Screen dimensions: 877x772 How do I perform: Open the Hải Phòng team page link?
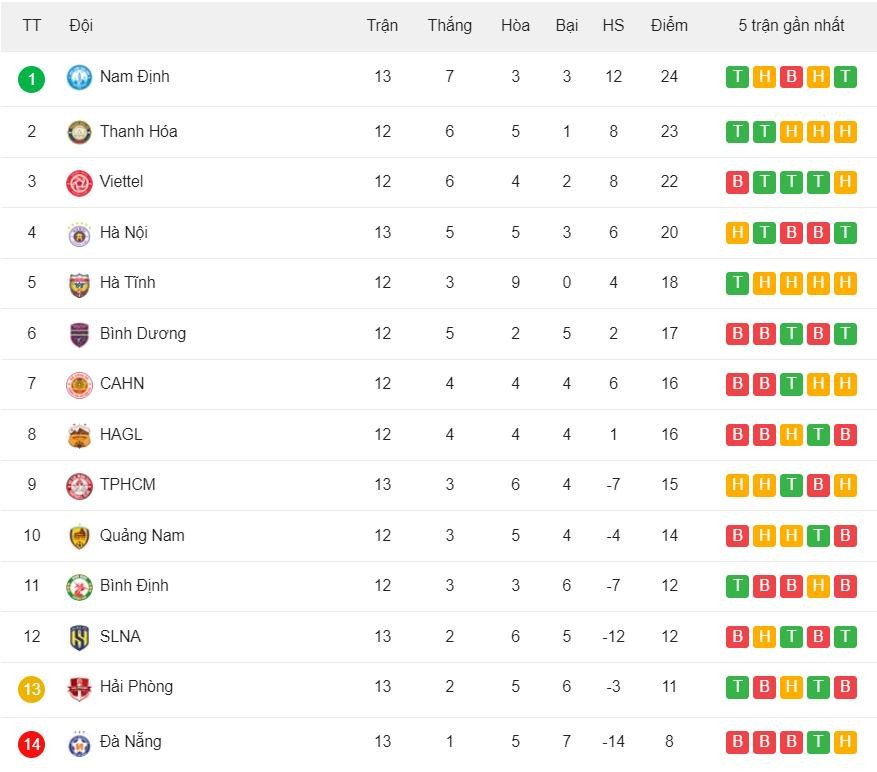point(136,686)
